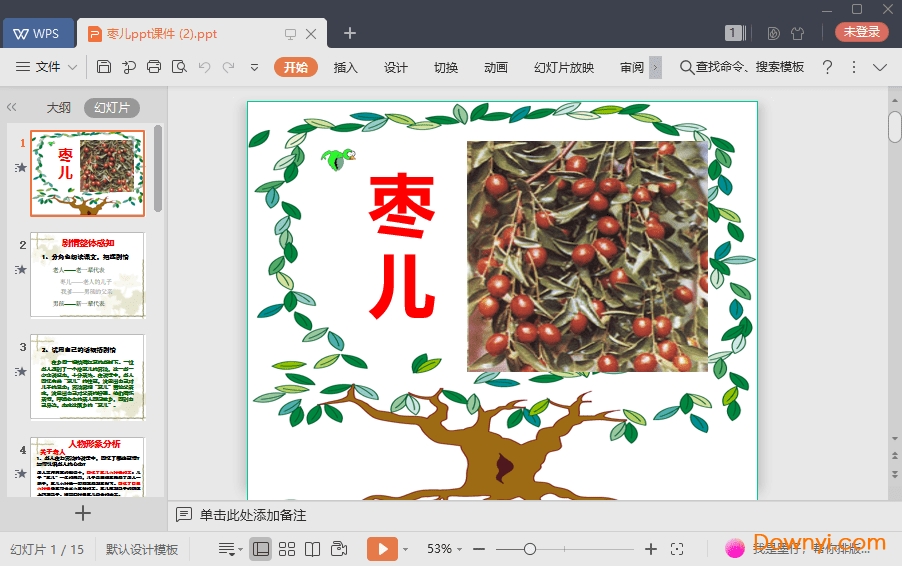The height and width of the screenshot is (566, 902).
Task: Click the 未登录 login button
Action: point(862,32)
